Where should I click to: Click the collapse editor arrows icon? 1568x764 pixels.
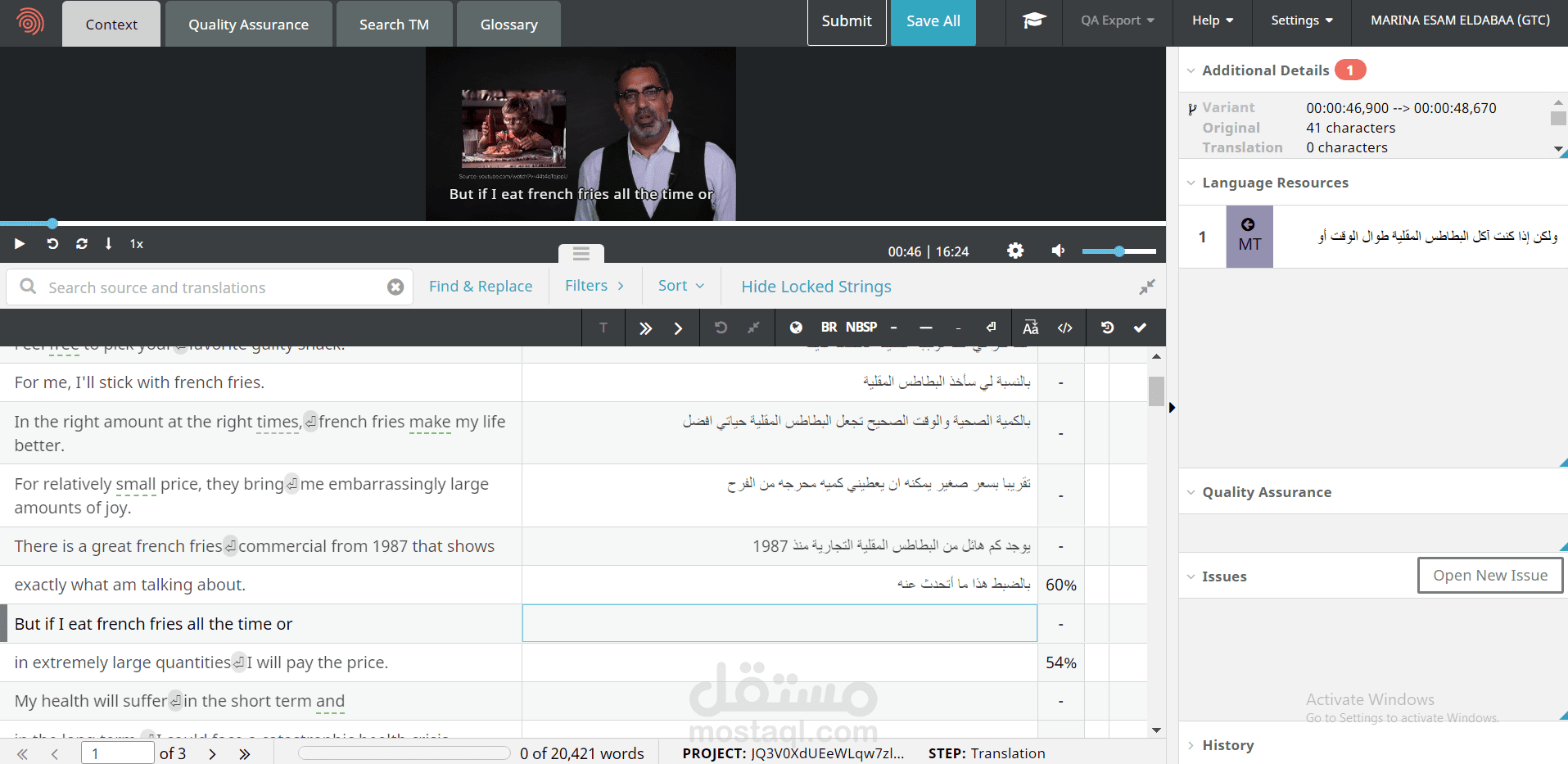pos(1147,287)
